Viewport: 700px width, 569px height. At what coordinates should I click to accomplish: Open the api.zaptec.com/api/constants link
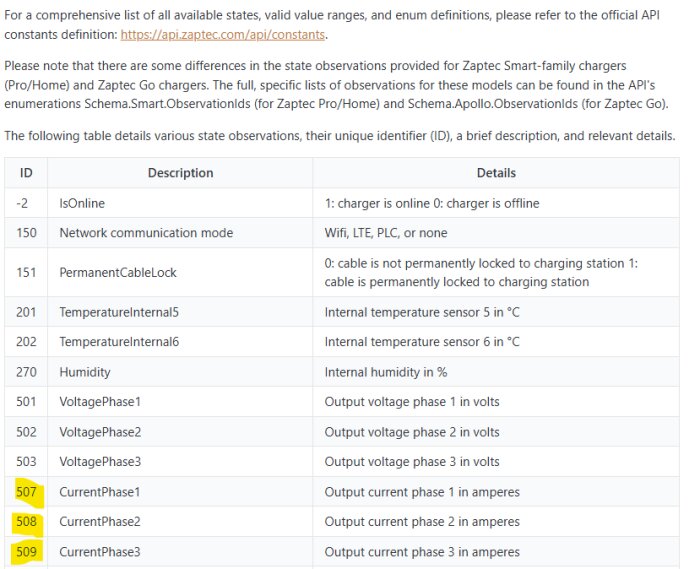point(222,34)
